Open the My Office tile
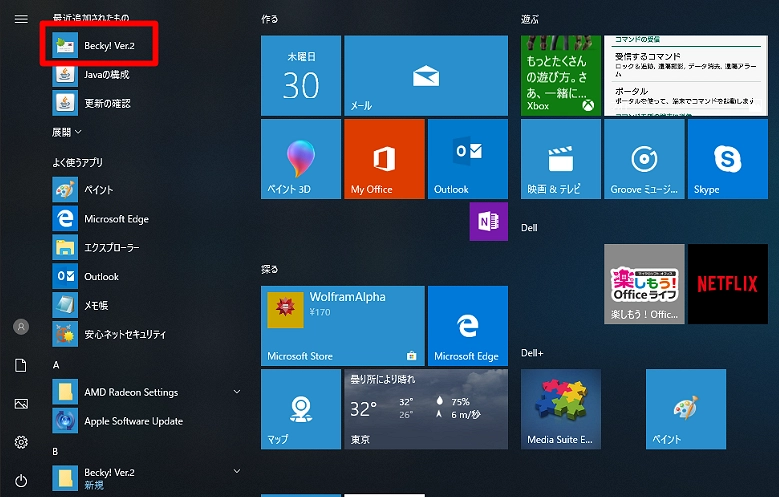Screen dimensions: 779x497 [x=384, y=159]
